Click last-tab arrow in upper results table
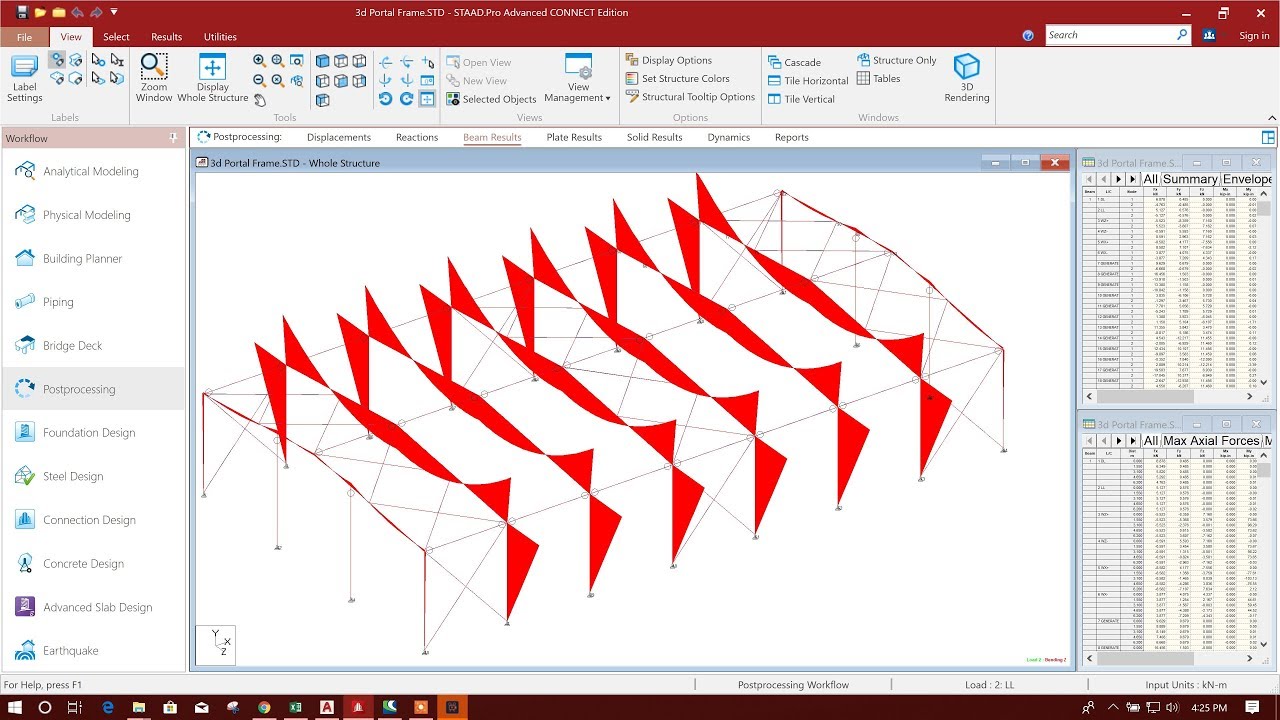Image resolution: width=1280 pixels, height=720 pixels. point(1134,179)
